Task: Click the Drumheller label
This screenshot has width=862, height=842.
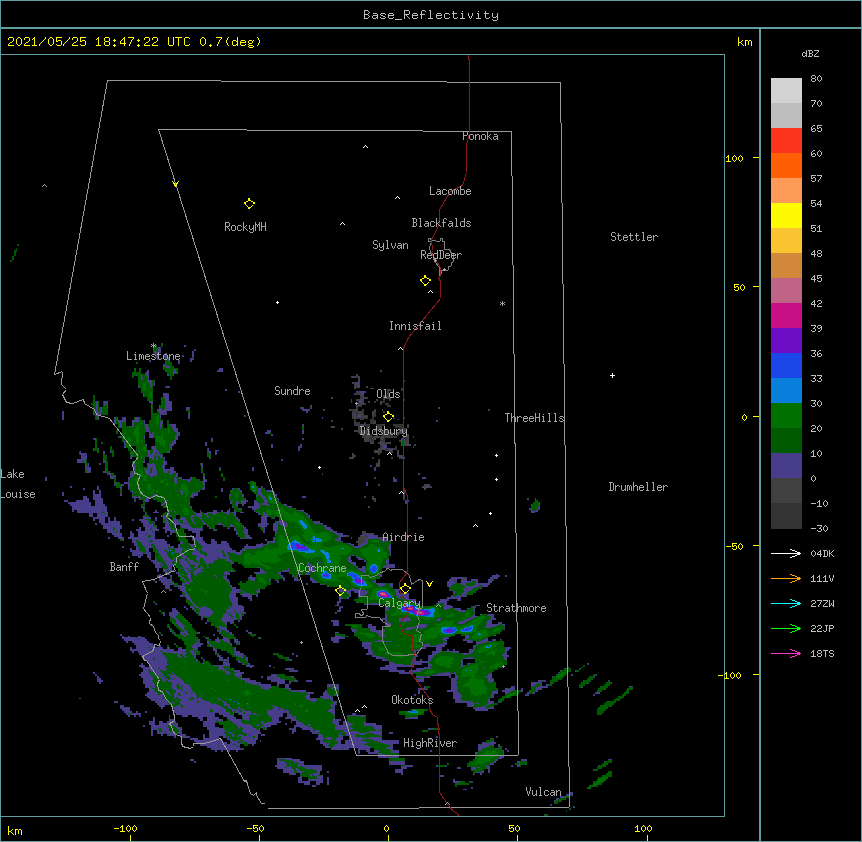Action: (x=638, y=487)
